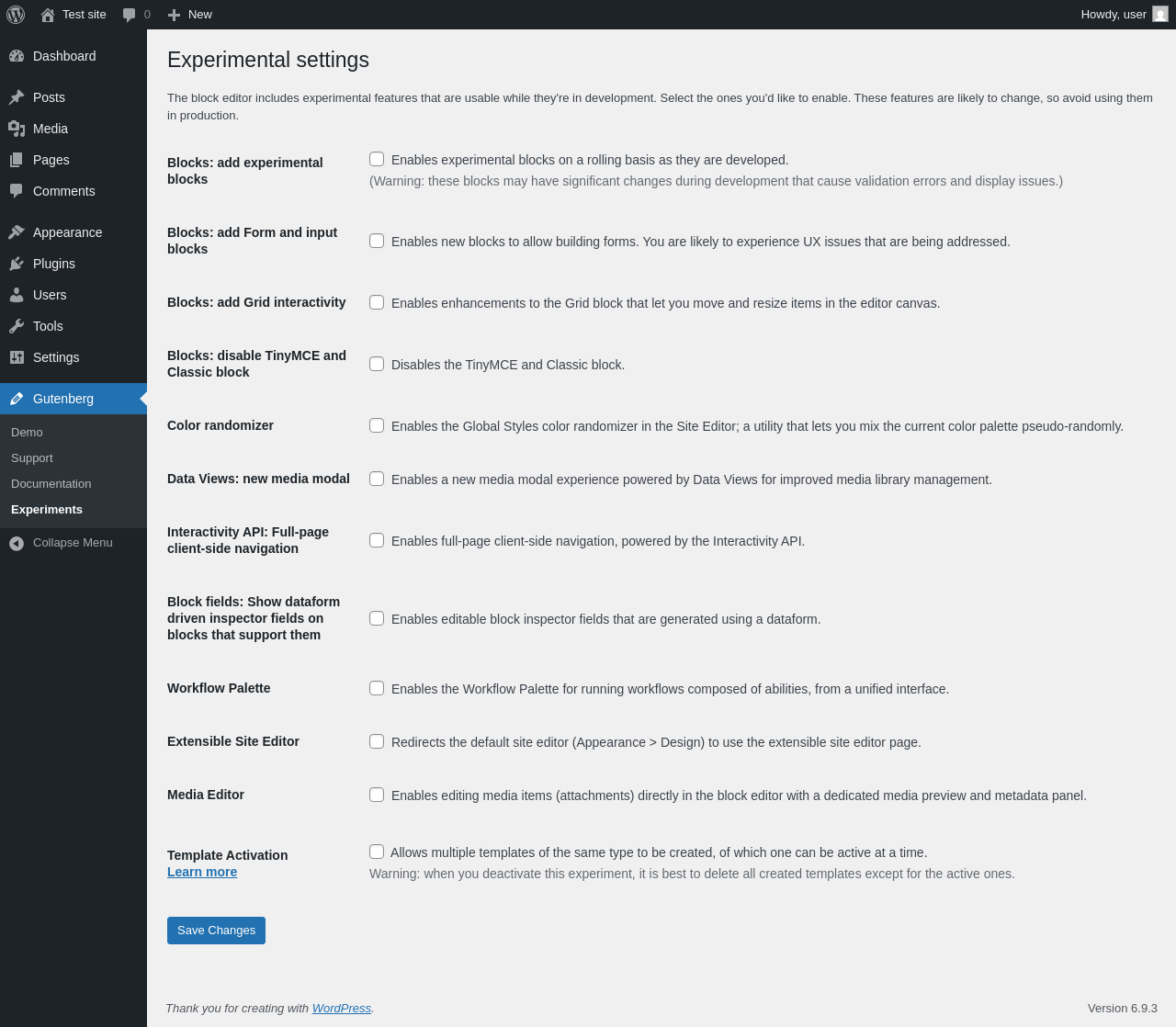Screen dimensions: 1176x1027
Task: Click the Posts pushpin icon
Action: (17, 97)
